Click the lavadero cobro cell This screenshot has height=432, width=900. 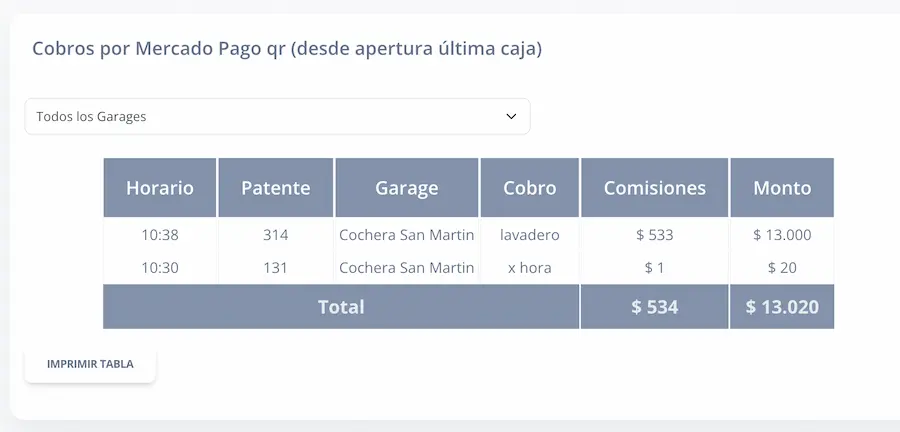point(530,236)
